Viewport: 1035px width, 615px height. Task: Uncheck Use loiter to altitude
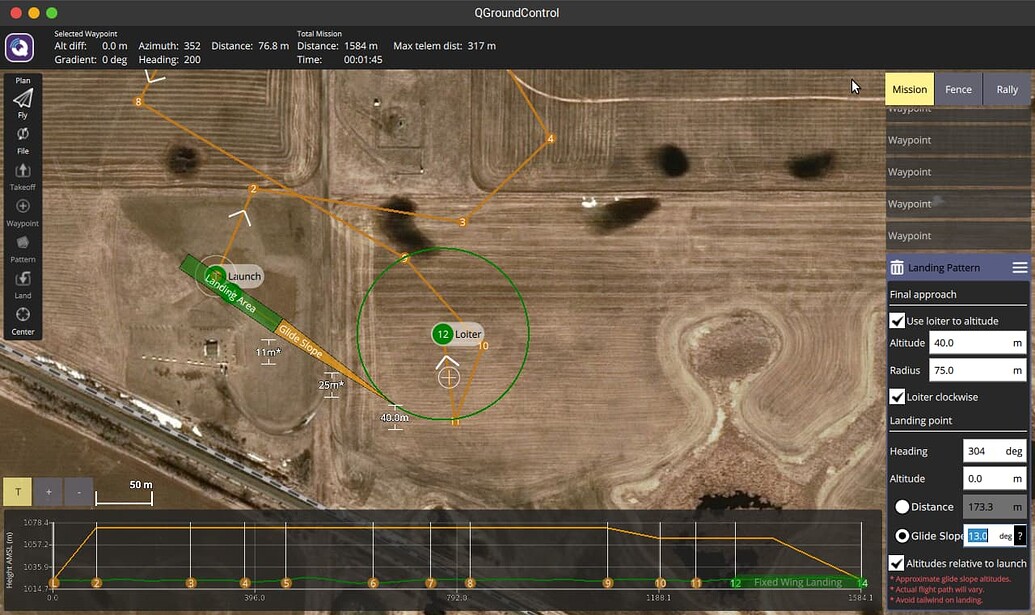point(897,321)
